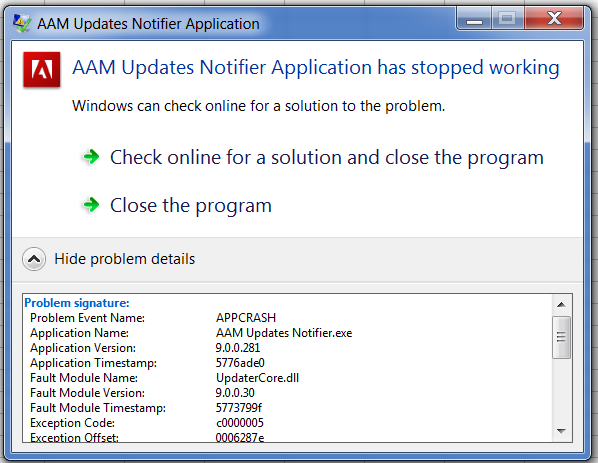Image resolution: width=598 pixels, height=463 pixels.
Task: Click the Application Timestamp label
Action: tap(93, 363)
